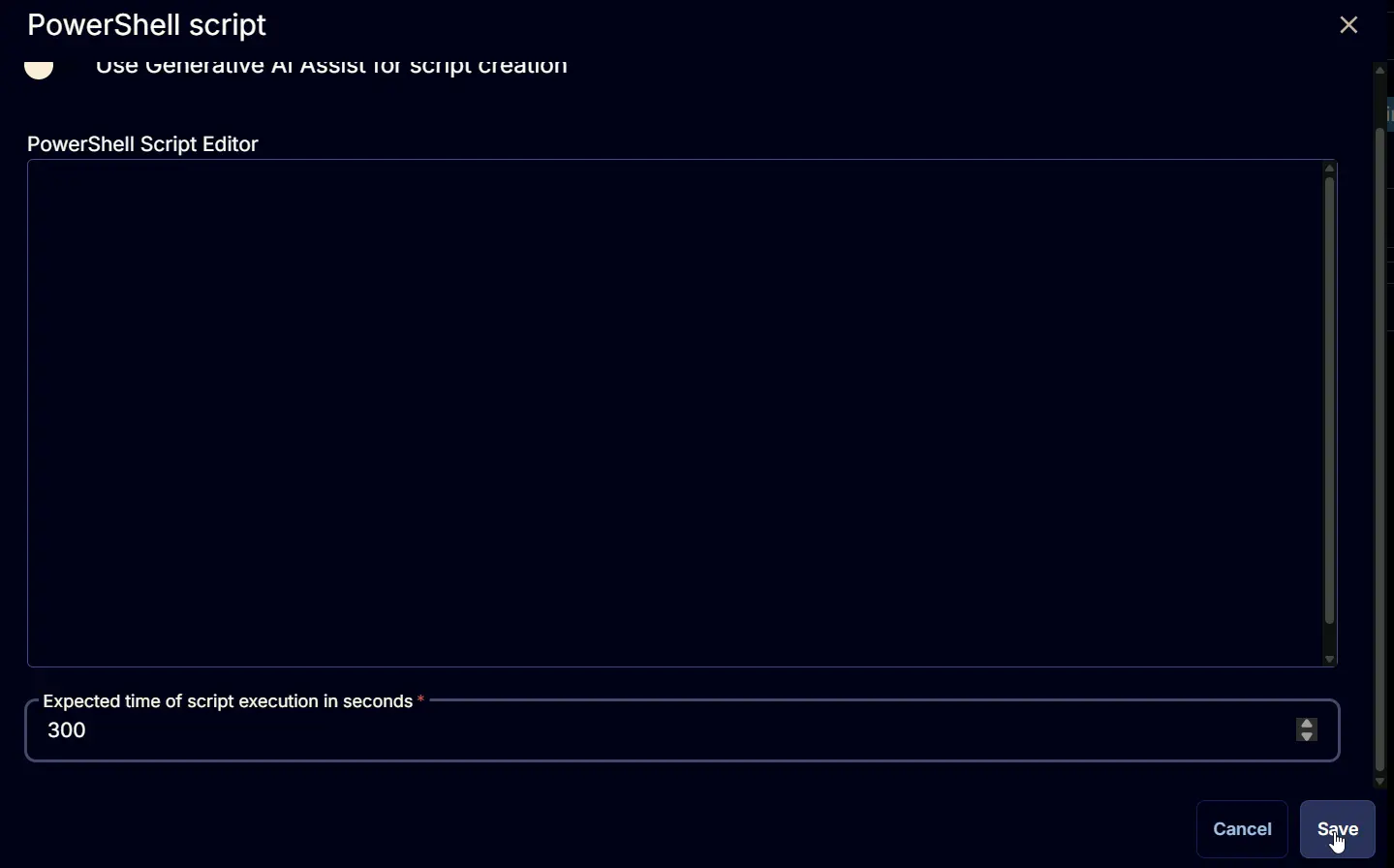Click the script editor scrollbar thumb

[x=1331, y=401]
